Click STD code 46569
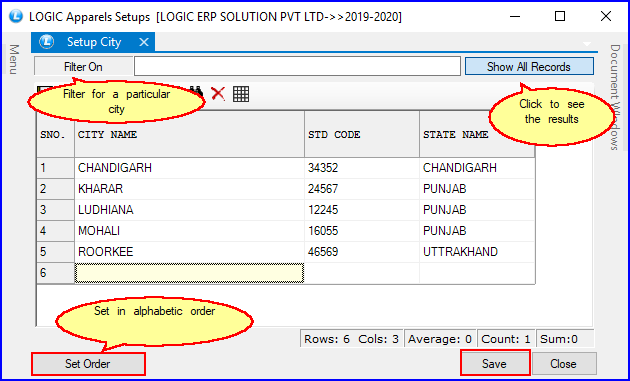The image size is (630, 381). pos(362,252)
